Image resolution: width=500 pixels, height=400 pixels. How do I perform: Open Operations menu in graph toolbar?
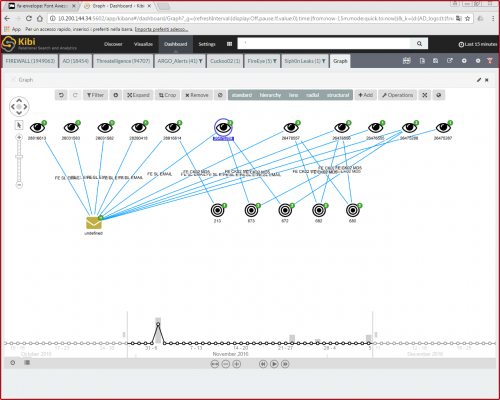point(397,95)
